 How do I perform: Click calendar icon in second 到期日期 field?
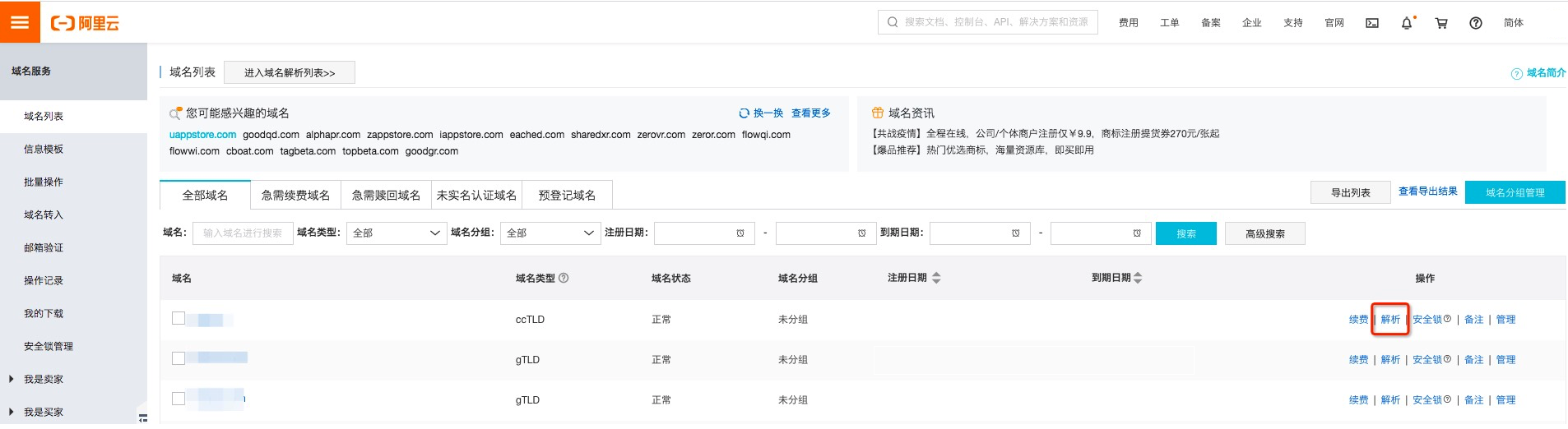click(1137, 233)
